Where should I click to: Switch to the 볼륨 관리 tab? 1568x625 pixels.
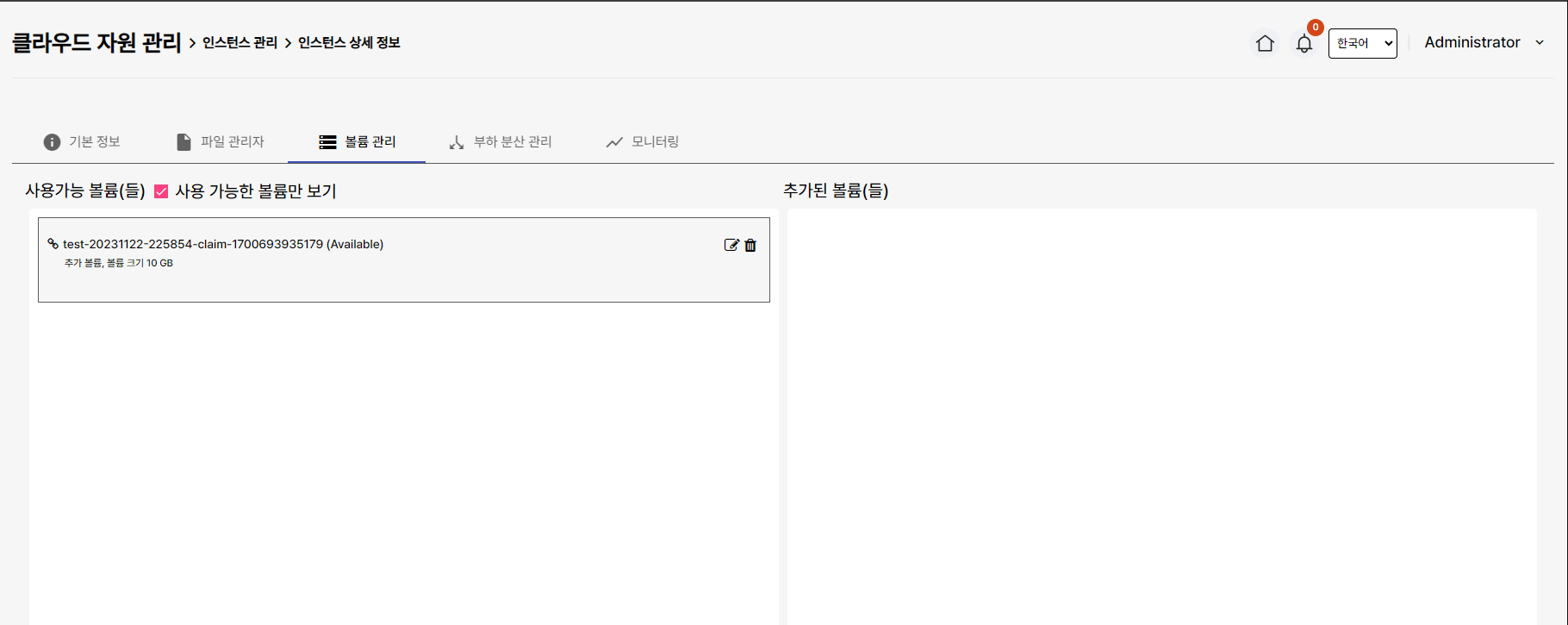[x=370, y=142]
